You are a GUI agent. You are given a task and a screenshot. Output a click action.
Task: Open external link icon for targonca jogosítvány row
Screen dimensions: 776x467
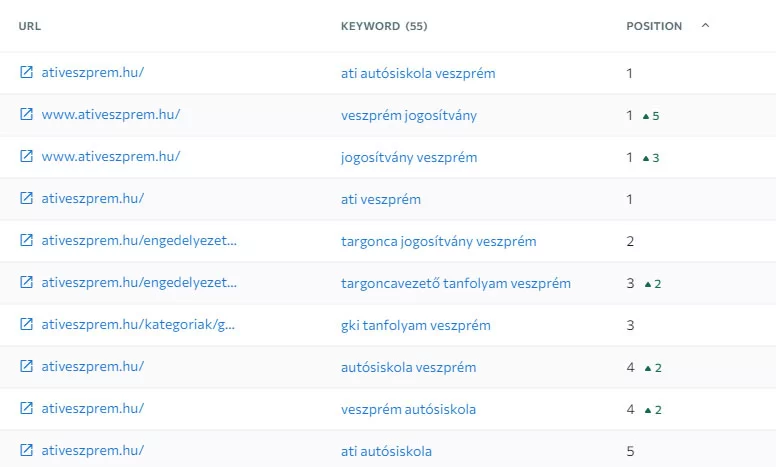[27, 241]
